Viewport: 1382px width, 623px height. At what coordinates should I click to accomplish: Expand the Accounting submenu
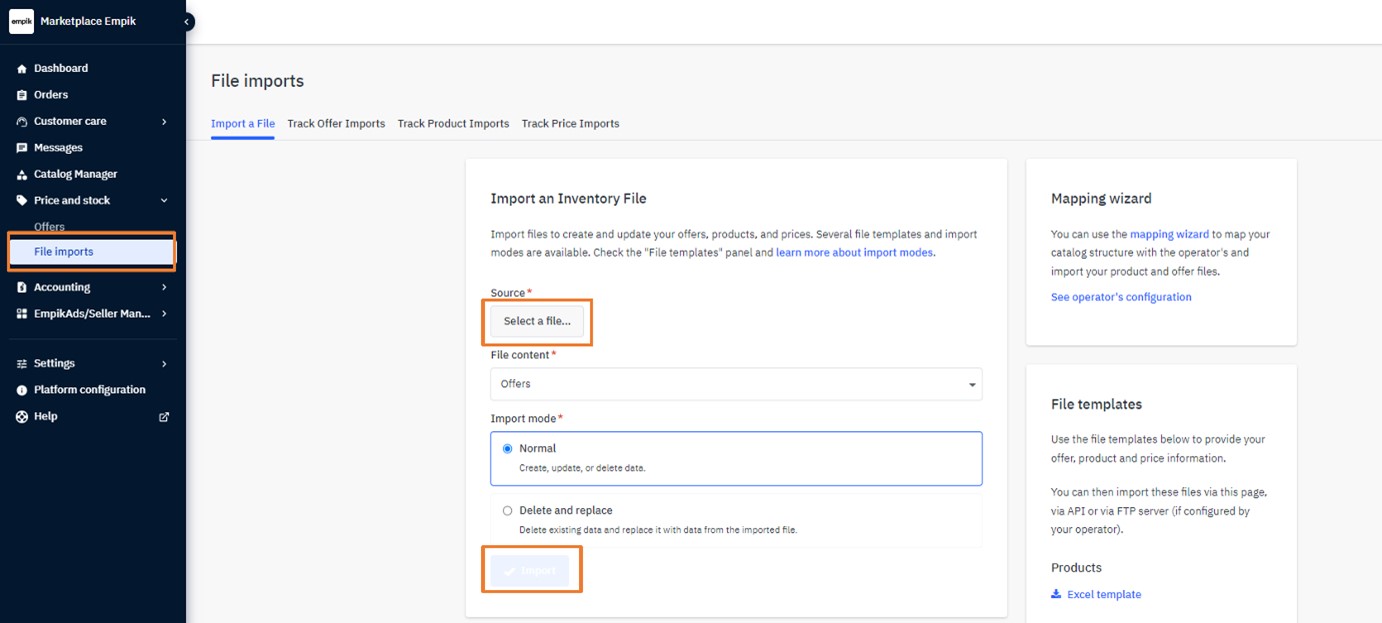coord(164,288)
